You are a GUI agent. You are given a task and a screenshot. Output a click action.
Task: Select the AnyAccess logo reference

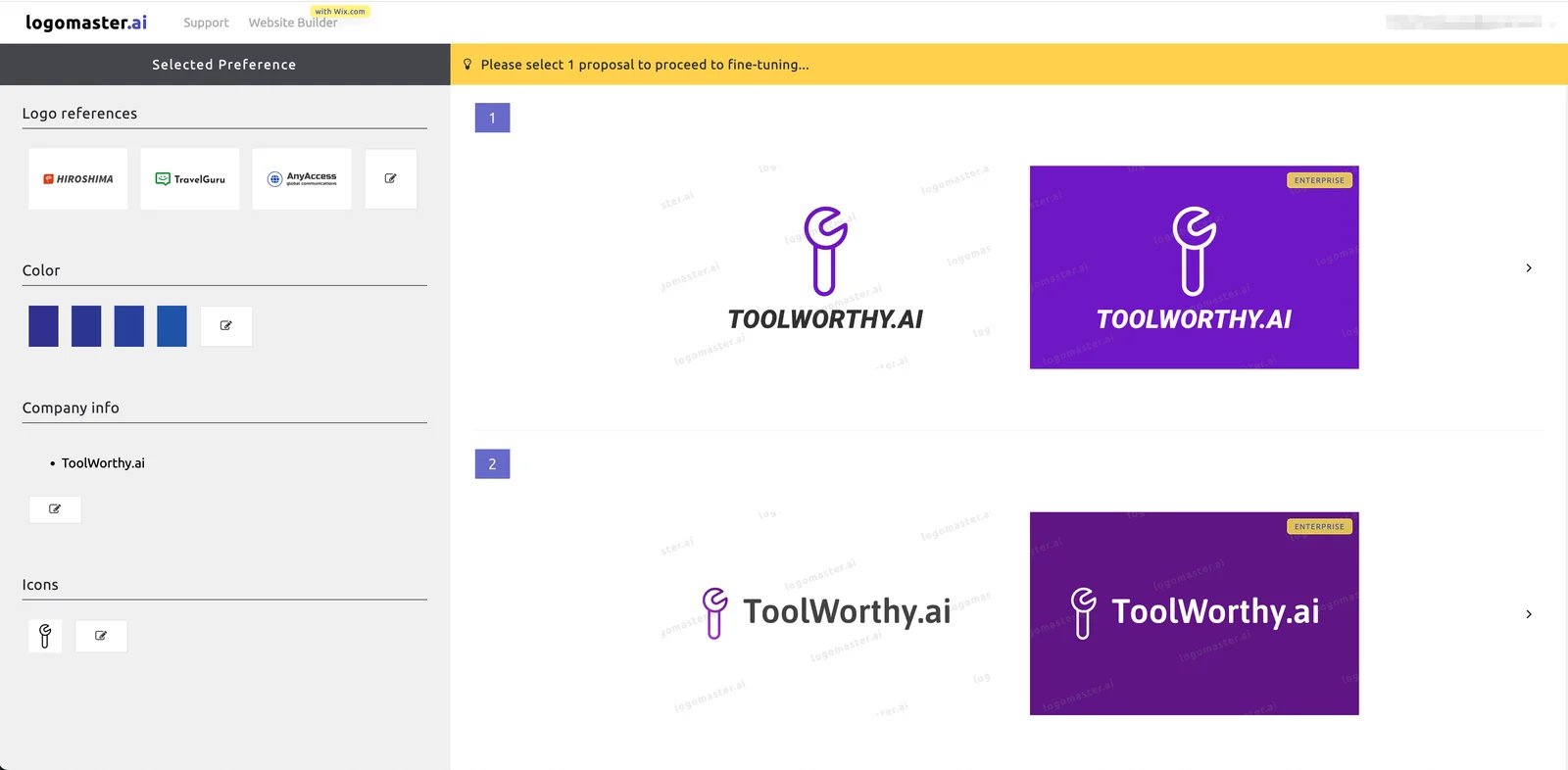(302, 179)
